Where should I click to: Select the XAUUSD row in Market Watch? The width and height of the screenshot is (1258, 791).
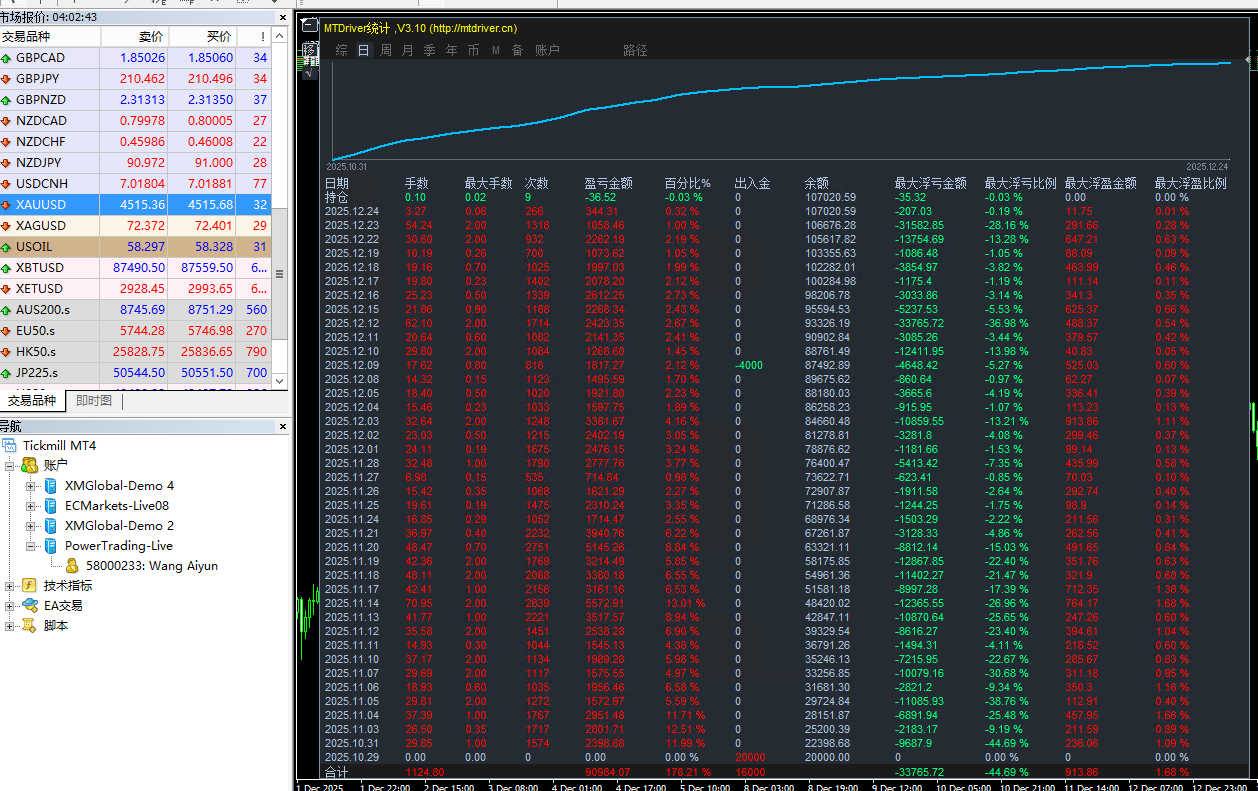pyautogui.click(x=136, y=204)
